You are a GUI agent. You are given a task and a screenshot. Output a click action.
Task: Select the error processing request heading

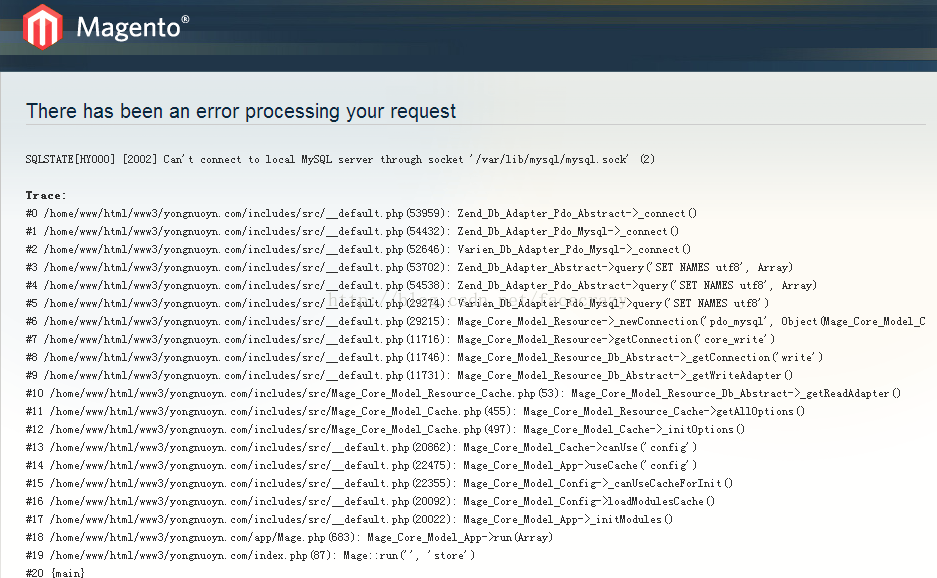pos(241,111)
